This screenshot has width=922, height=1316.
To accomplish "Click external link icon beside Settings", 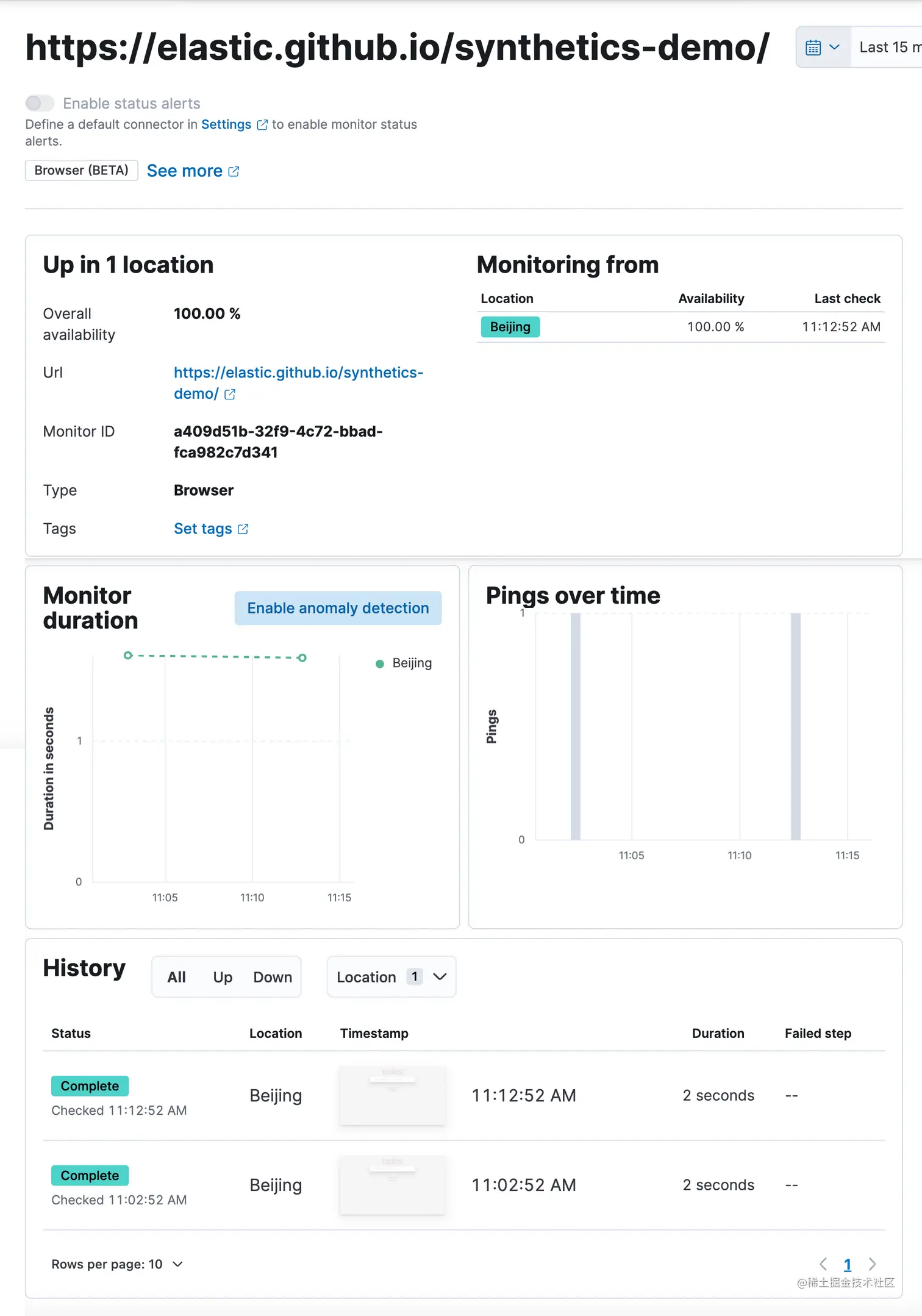I will pos(262,125).
